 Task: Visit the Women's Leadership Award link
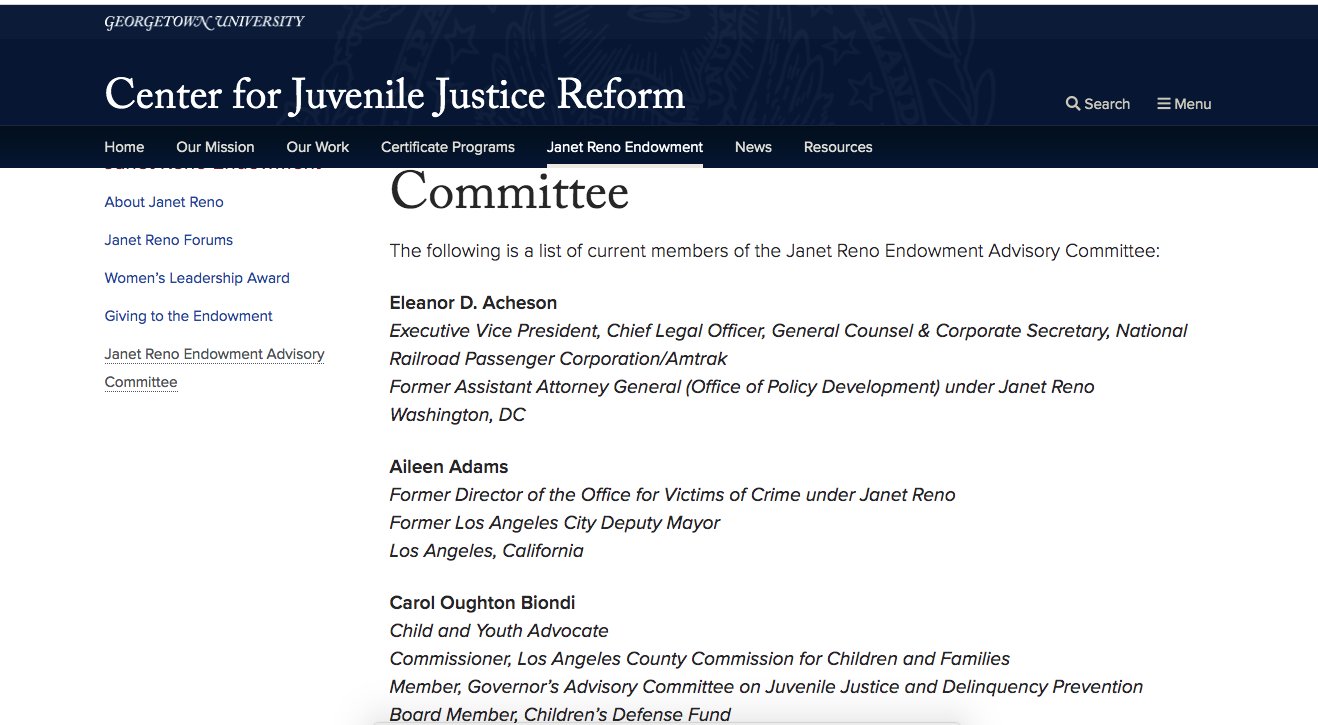[197, 278]
